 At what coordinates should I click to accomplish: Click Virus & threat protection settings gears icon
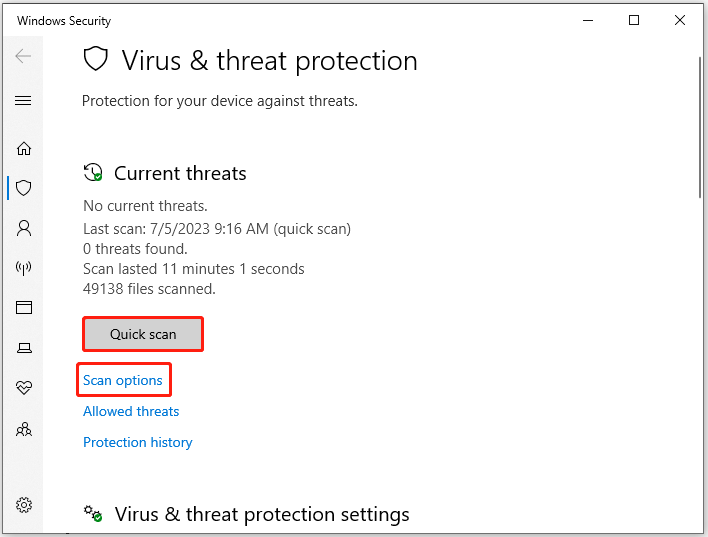(93, 514)
